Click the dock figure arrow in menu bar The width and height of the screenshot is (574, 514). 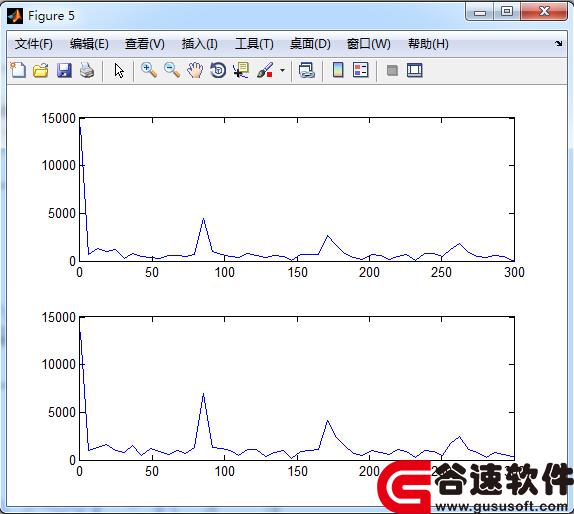[x=558, y=44]
